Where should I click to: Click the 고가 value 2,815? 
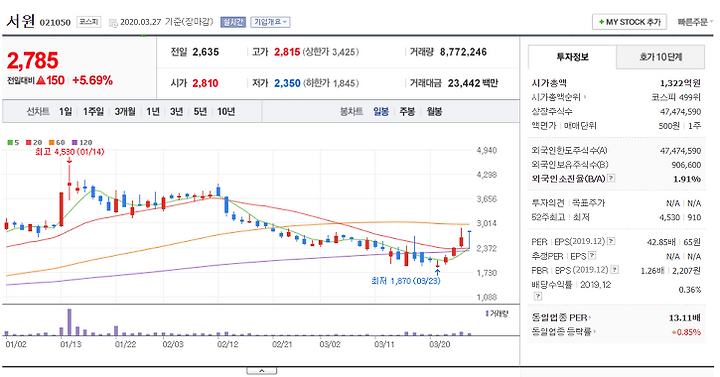tap(287, 52)
